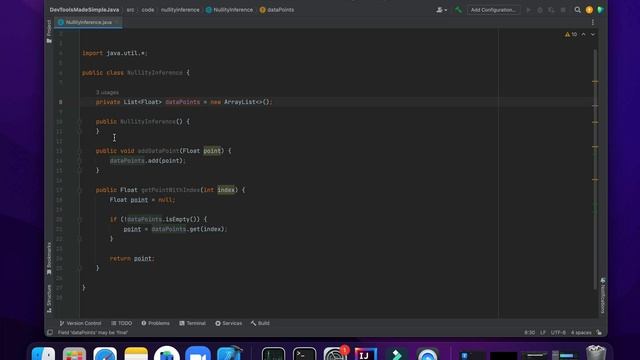
Task: Open Add Configuration dropdown
Action: 493,10
